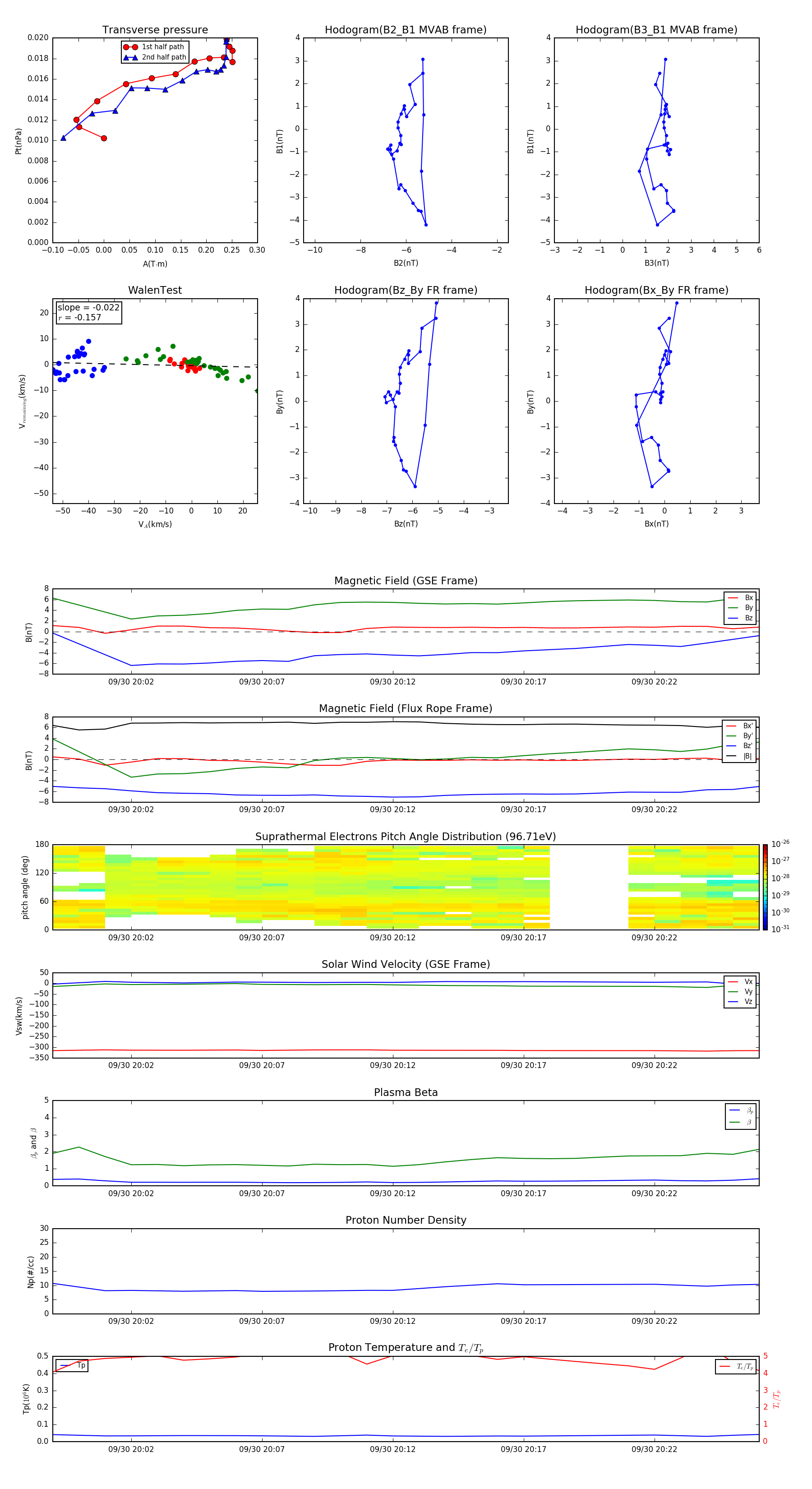Click the "Proton Number Density" plot title
This screenshot has width=812, height=1489.
coord(405,1220)
